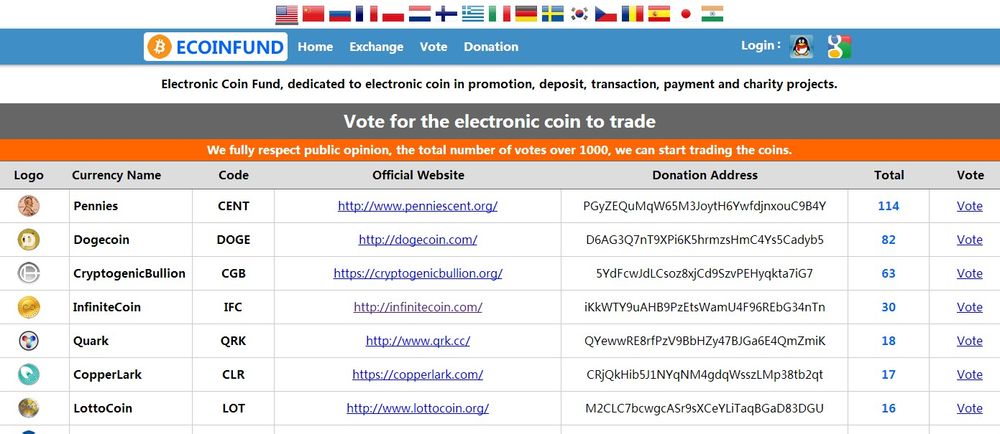Open the dogecoin.com website link
The width and height of the screenshot is (1000, 434).
point(418,240)
